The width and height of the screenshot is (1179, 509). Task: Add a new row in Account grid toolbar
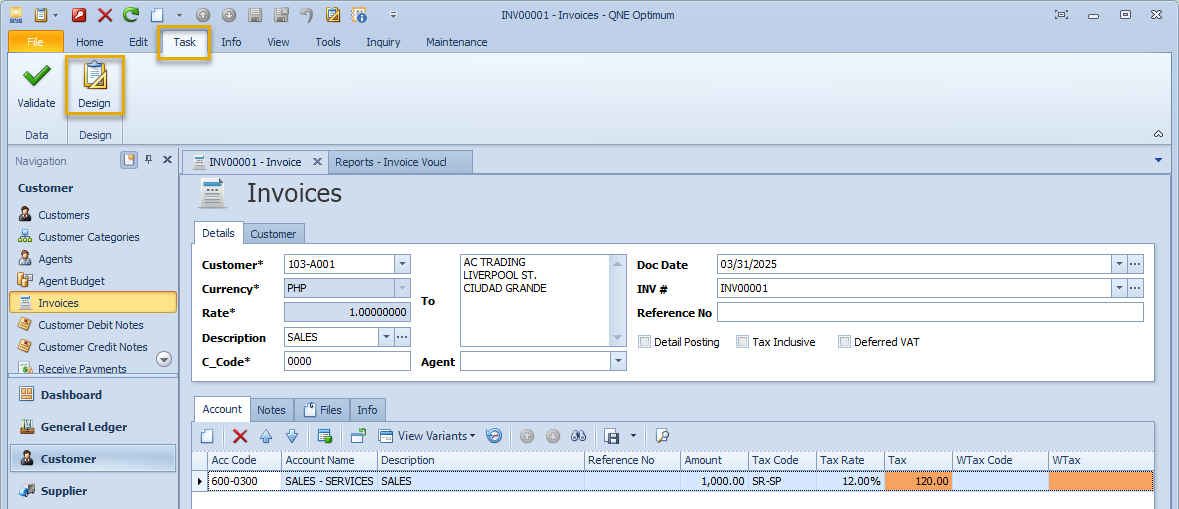(x=208, y=435)
